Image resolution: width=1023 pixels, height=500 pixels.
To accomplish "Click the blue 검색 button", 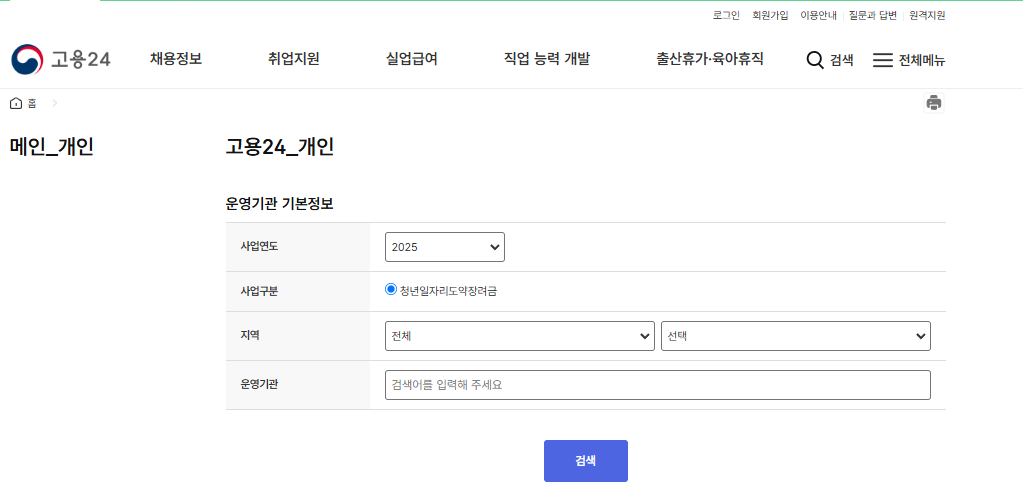I will click(x=586, y=461).
